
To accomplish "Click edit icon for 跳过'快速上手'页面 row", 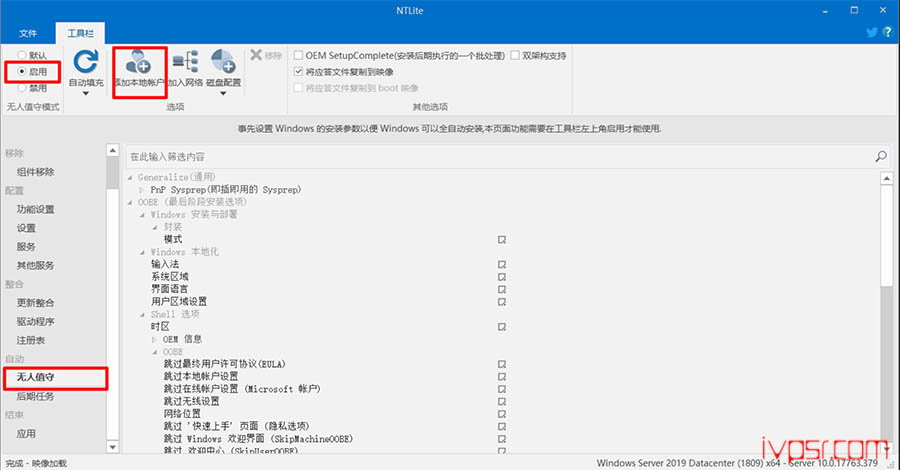I will point(502,427).
